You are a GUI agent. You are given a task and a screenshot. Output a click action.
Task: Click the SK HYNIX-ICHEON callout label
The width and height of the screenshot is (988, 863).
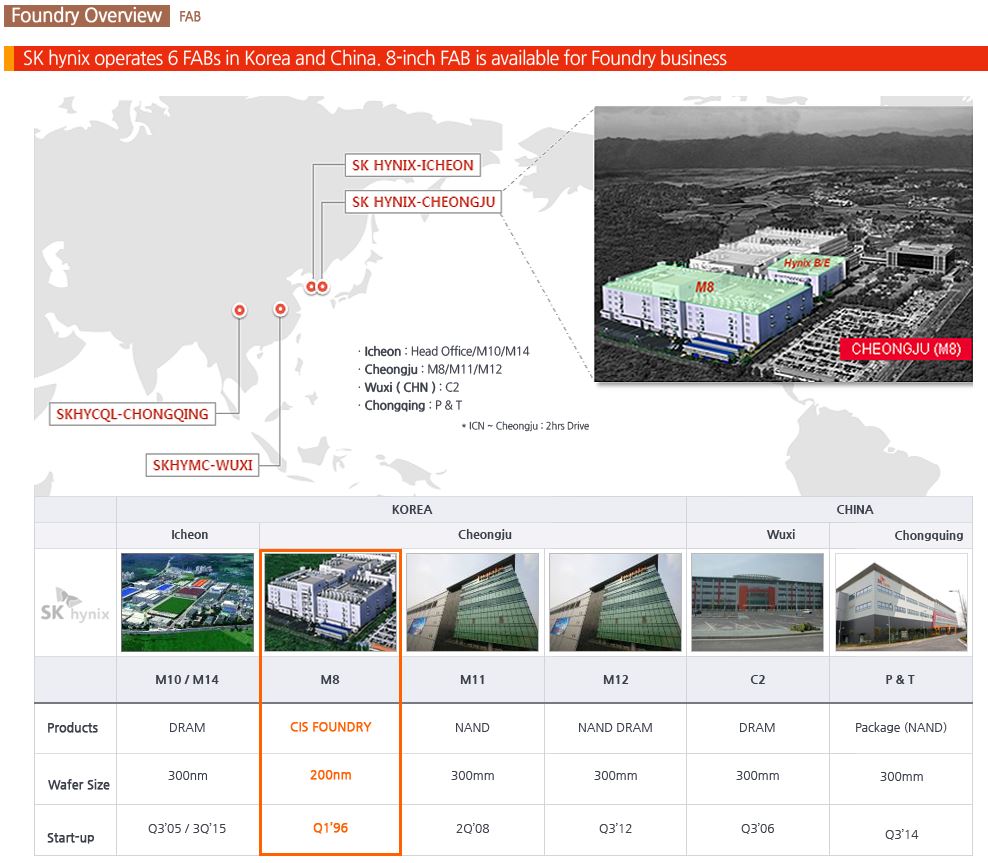pos(412,164)
